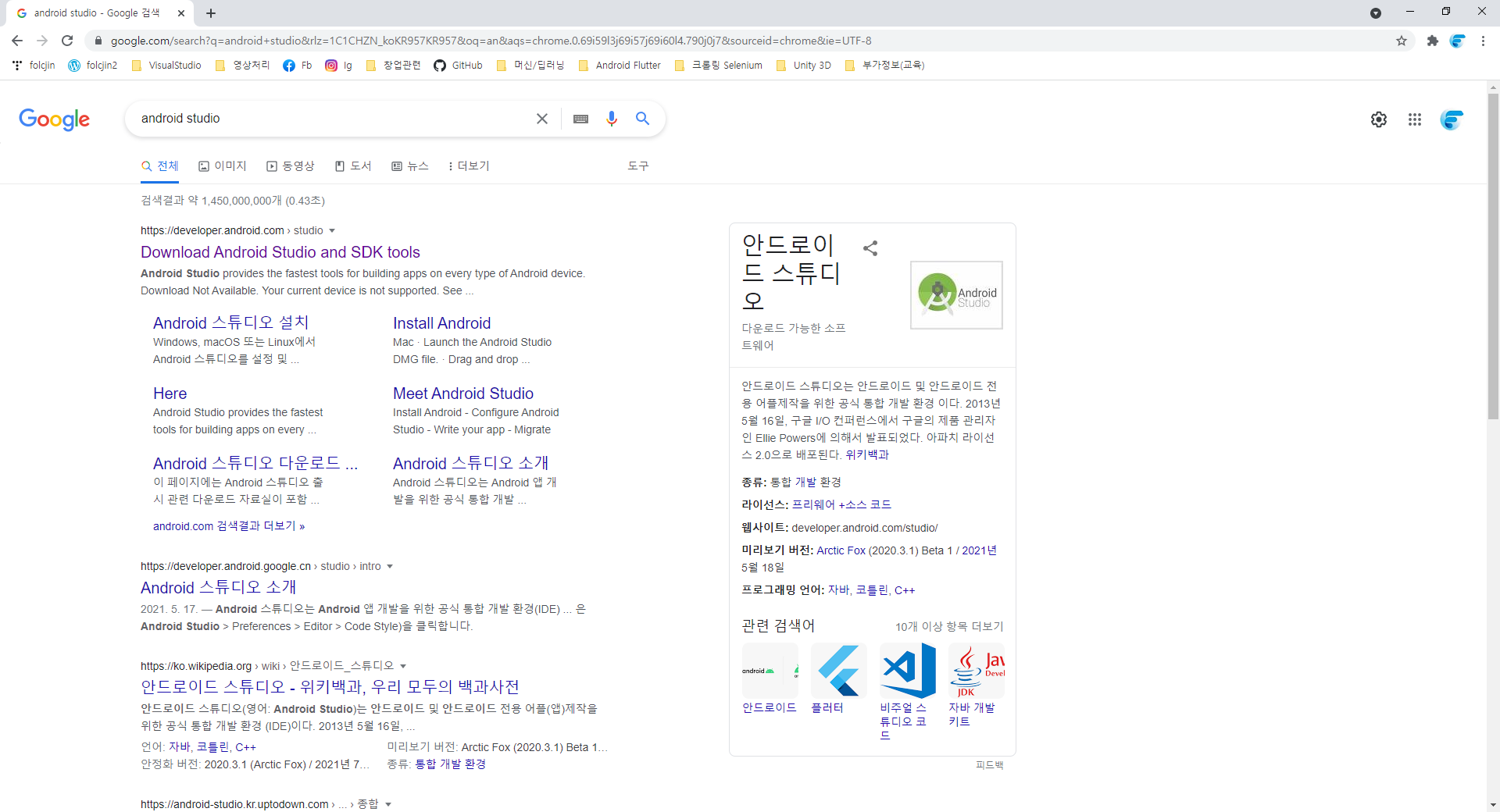Open the Google account profile avatar
The width and height of the screenshot is (1500, 812).
pos(1452,119)
